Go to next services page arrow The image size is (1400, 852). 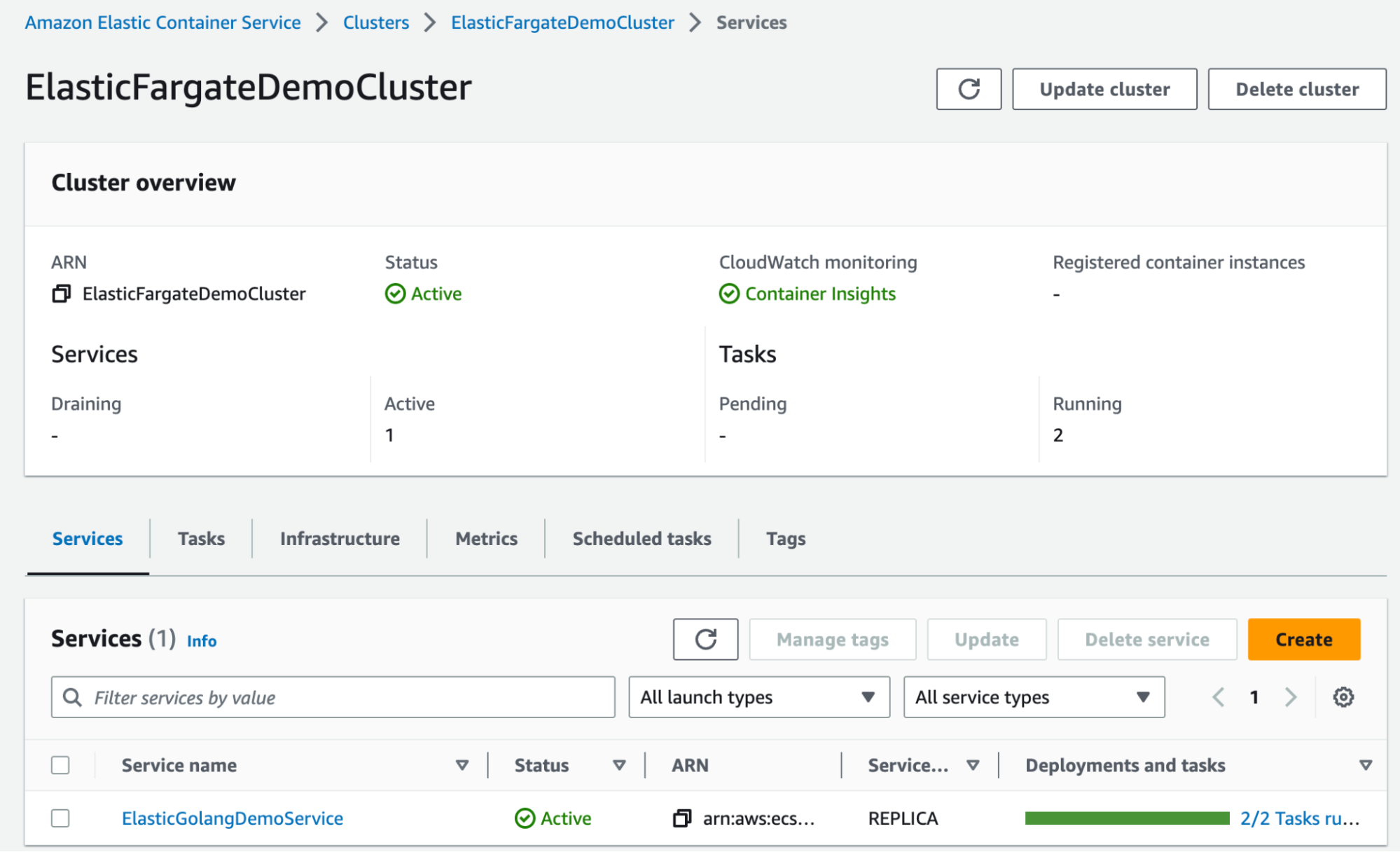[x=1291, y=697]
